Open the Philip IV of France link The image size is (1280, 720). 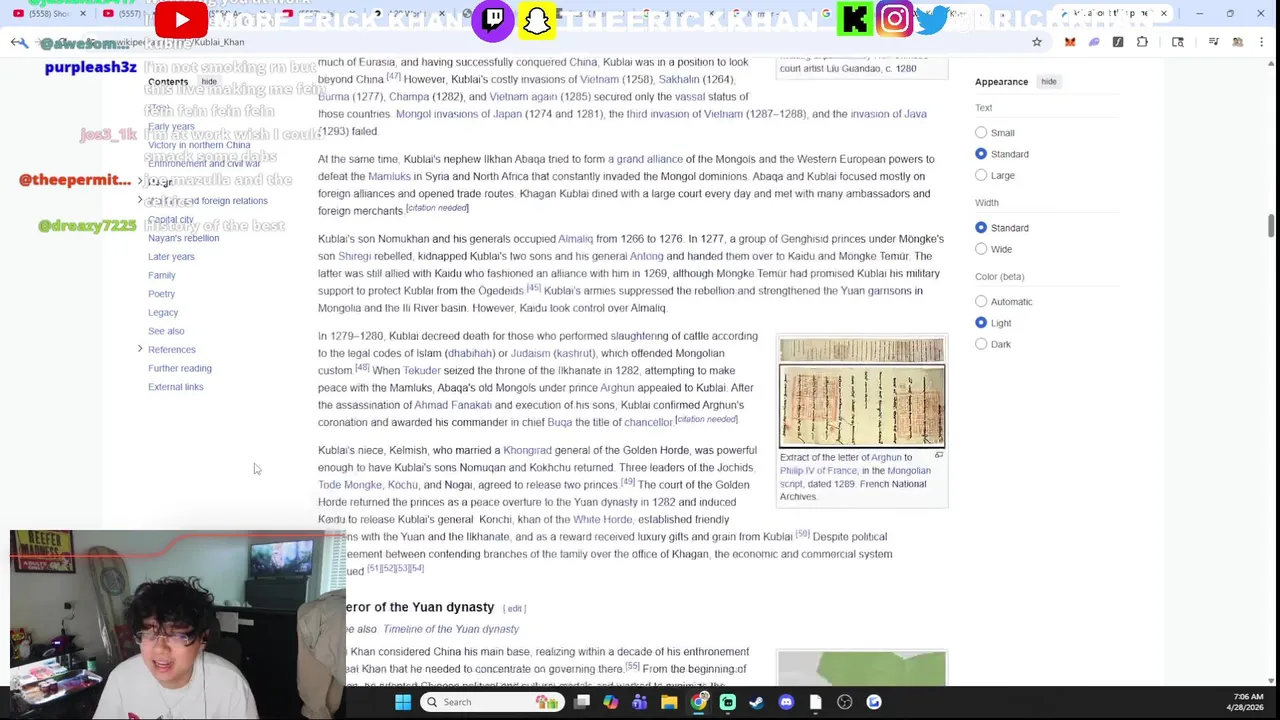[x=818, y=471]
